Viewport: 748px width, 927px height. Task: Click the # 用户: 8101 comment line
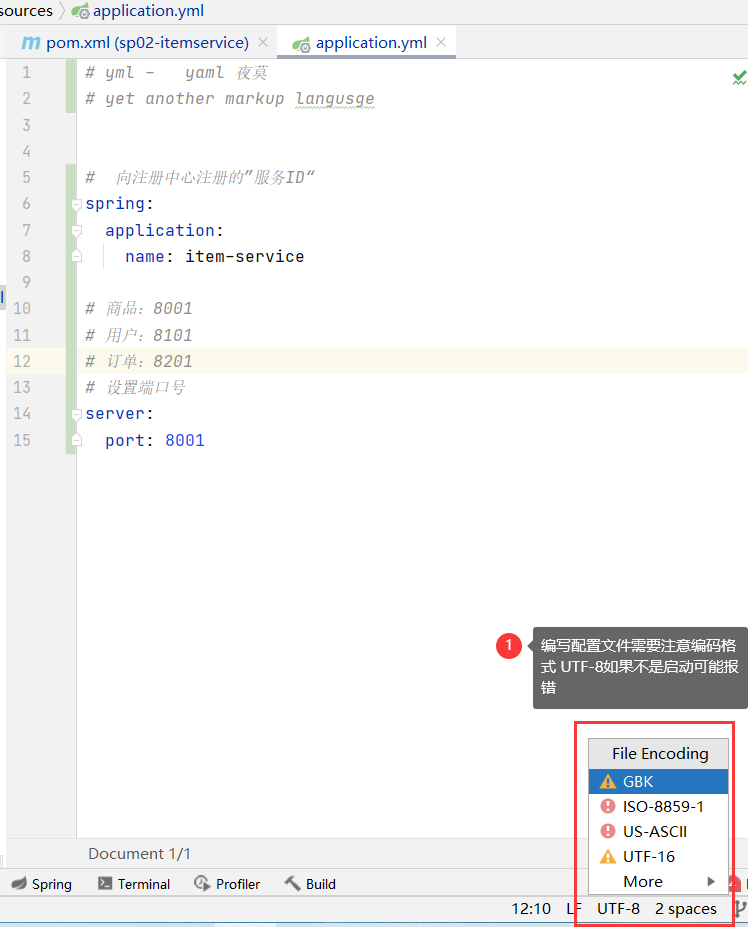[x=139, y=335]
